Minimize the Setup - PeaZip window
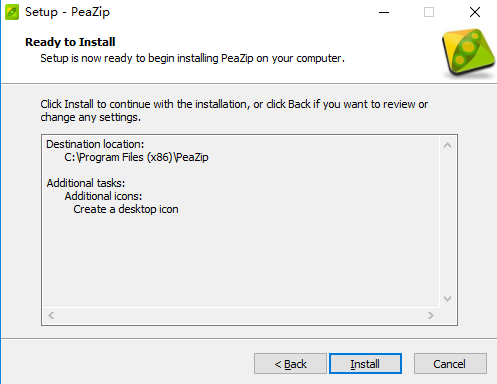 (x=384, y=12)
